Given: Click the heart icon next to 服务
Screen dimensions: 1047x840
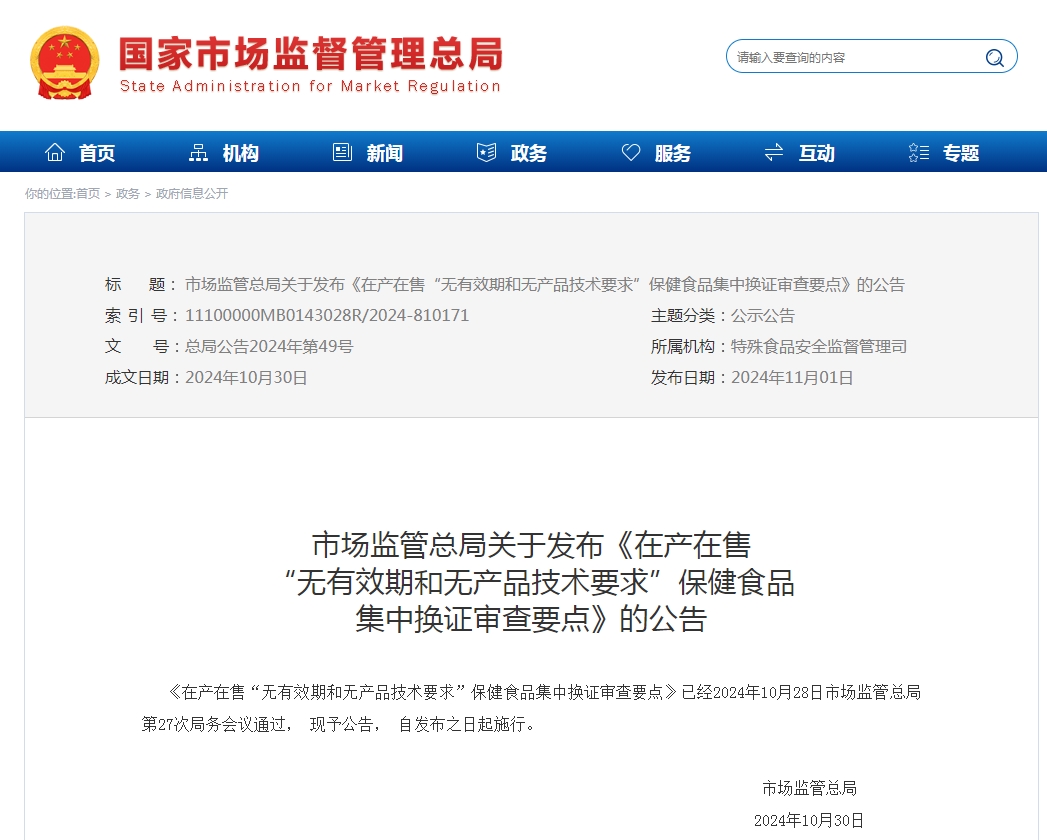Looking at the screenshot, I should pyautogui.click(x=631, y=150).
